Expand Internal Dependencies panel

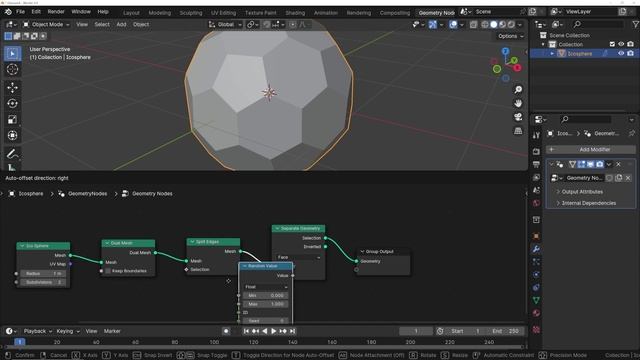[x=588, y=203]
